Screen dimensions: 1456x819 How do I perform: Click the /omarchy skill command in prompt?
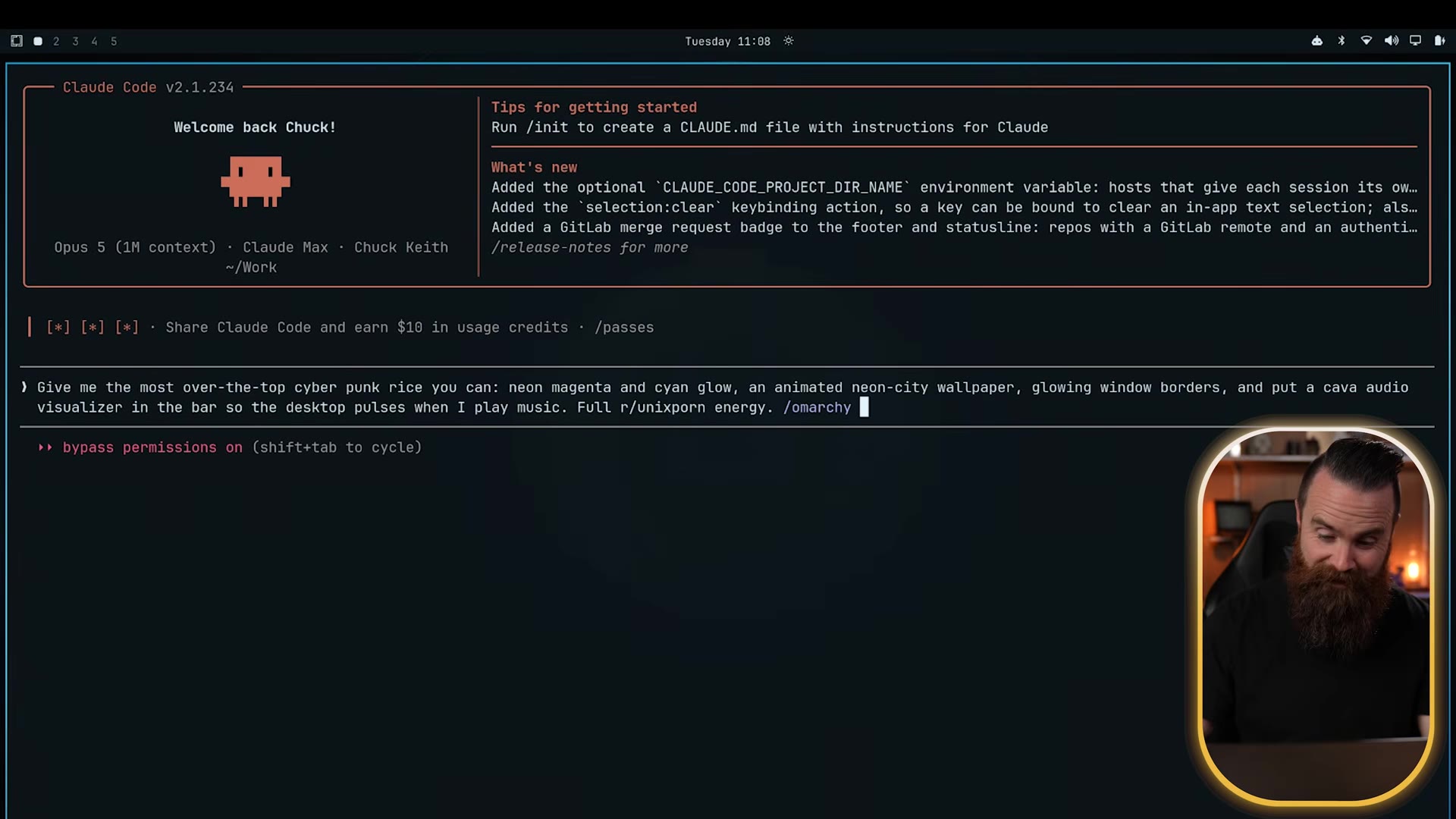[817, 408]
